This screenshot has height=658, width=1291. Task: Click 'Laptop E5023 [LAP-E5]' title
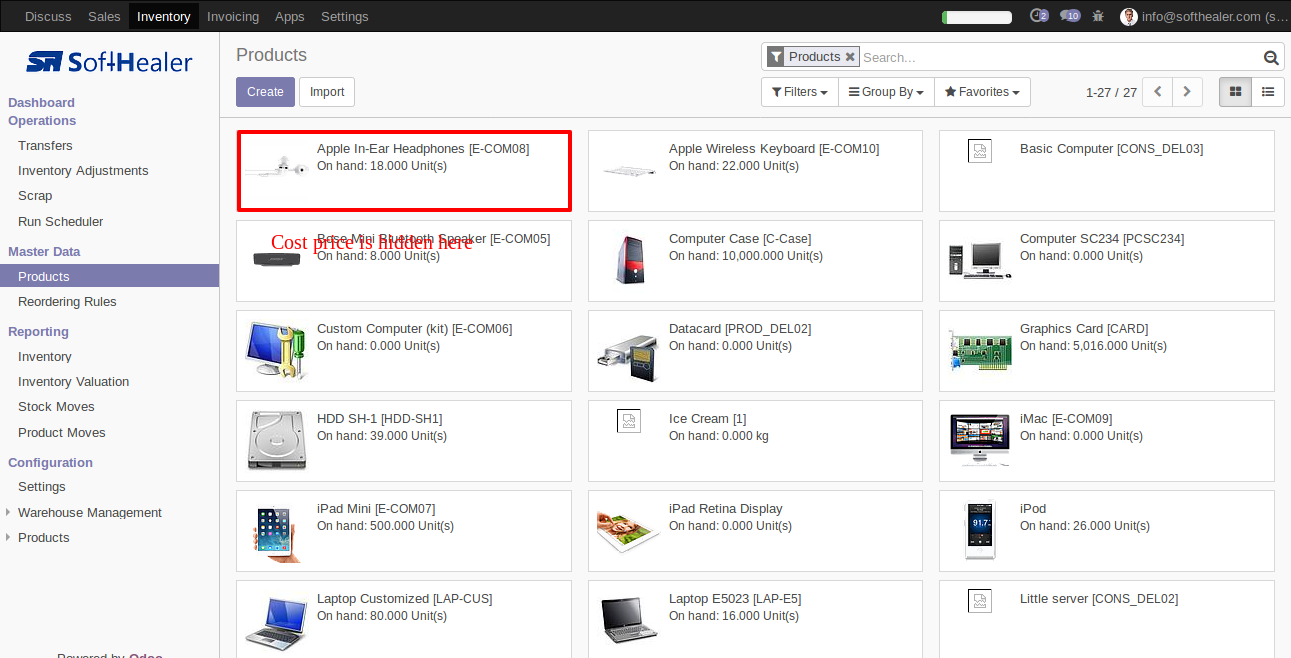pos(735,599)
